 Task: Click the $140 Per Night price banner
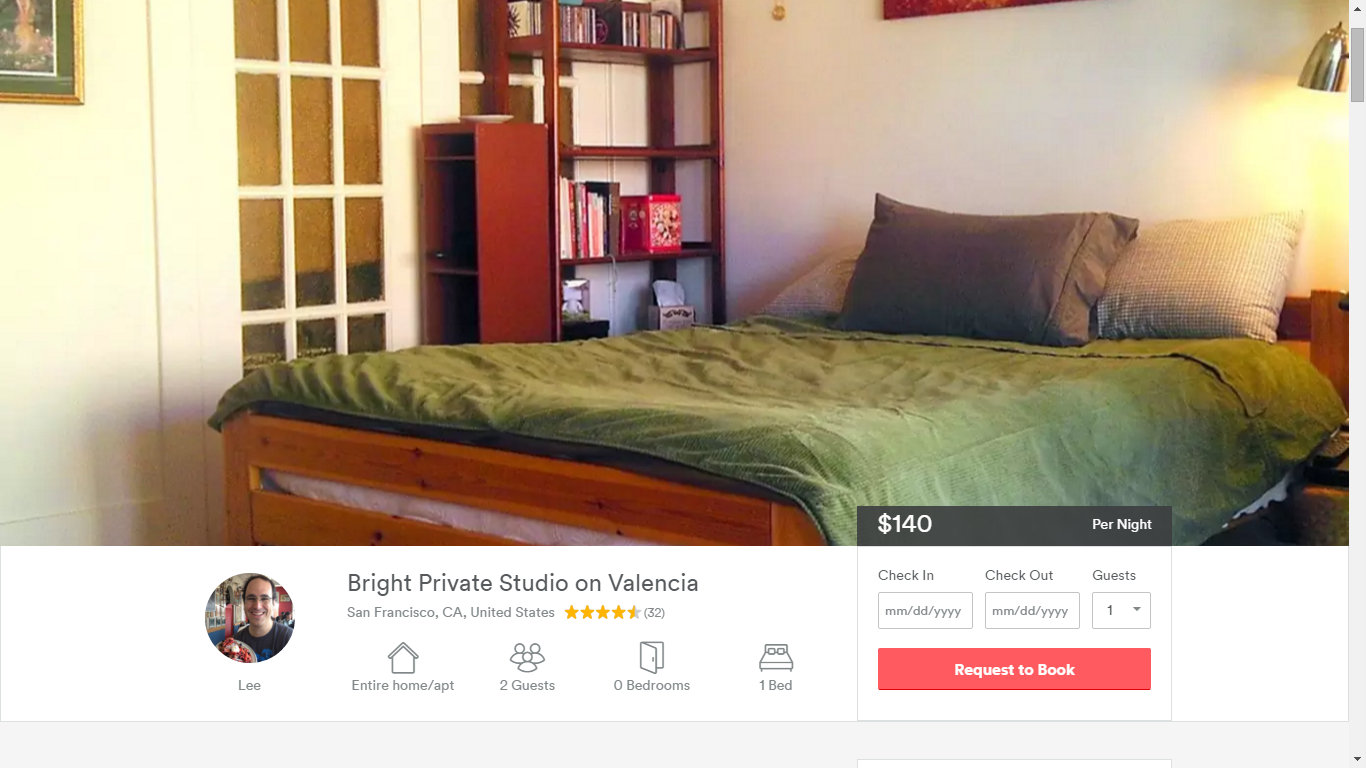tap(1014, 525)
